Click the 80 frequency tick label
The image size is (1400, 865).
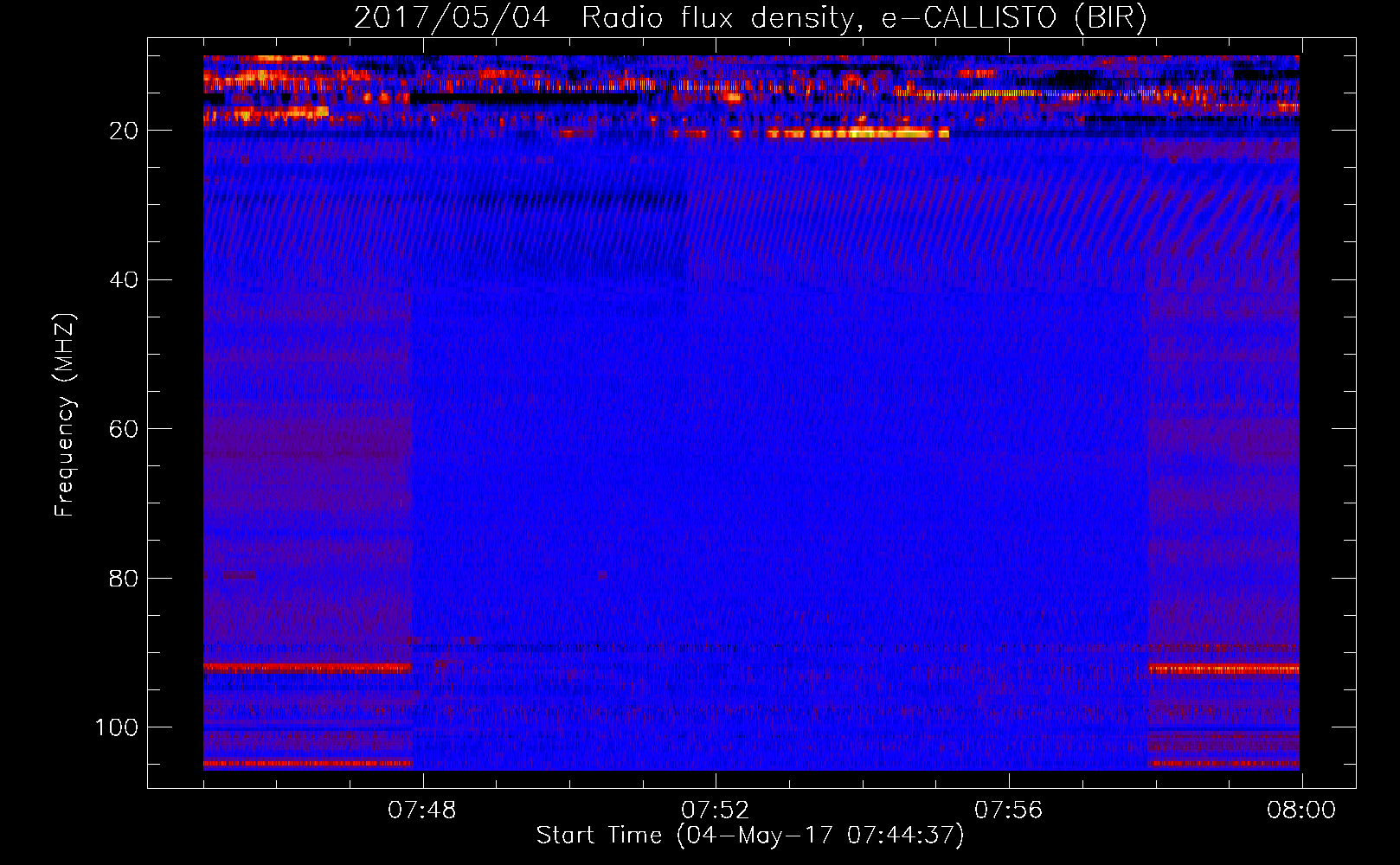pos(124,578)
